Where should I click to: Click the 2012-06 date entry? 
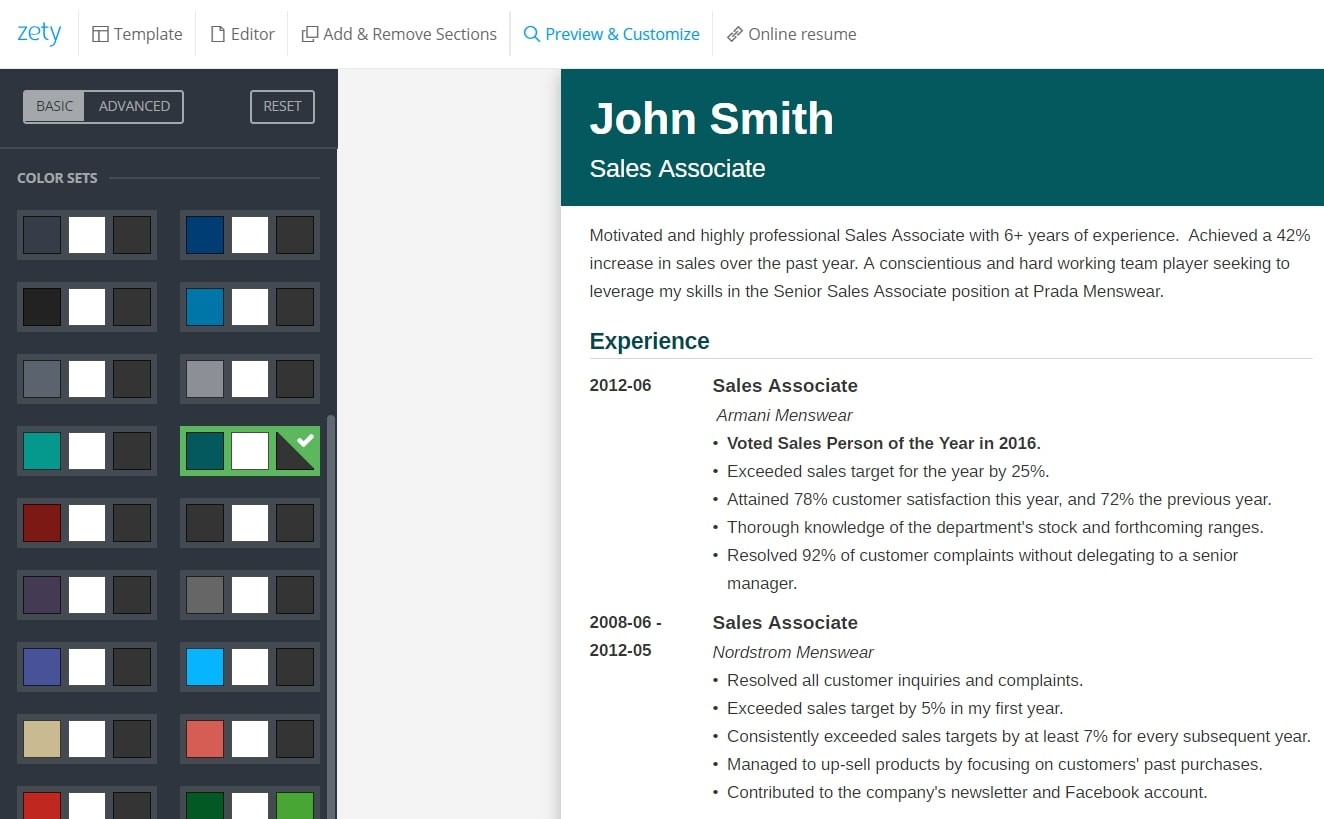[620, 385]
